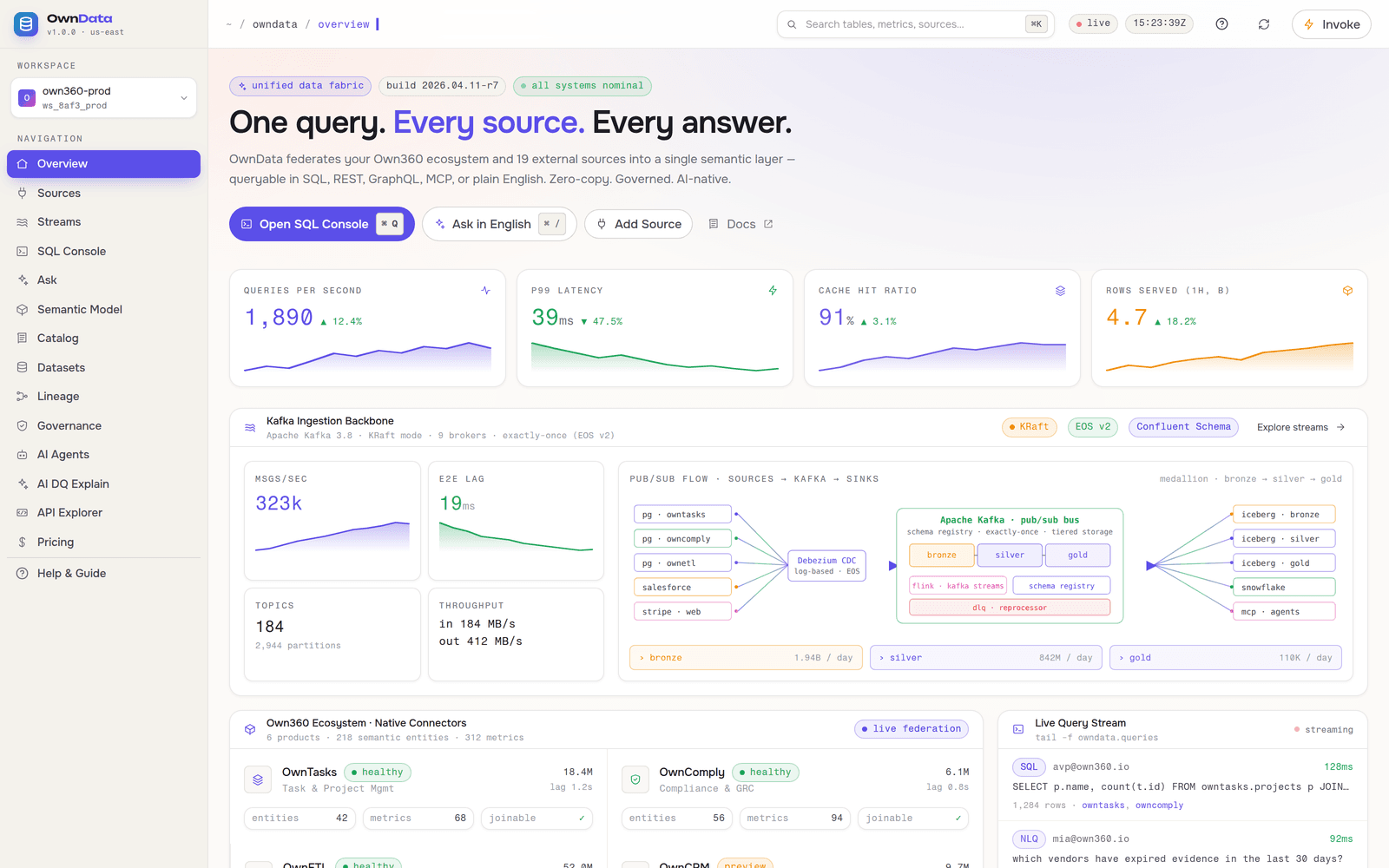Click the Datasets database icon in sidebar

coord(23,368)
